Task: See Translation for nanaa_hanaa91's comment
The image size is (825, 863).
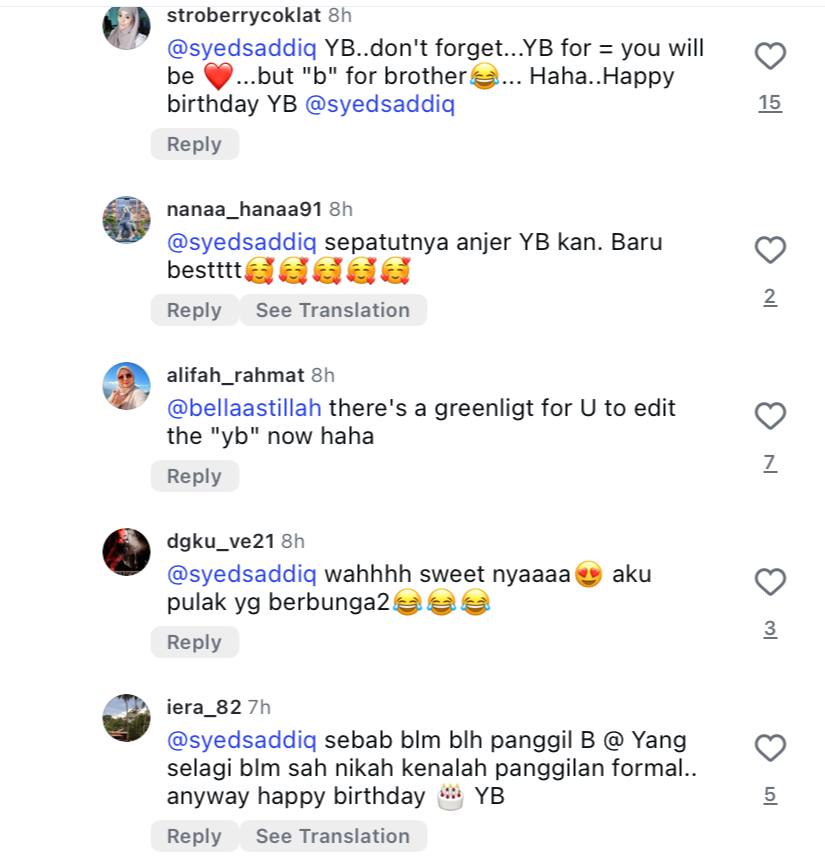Action: click(x=332, y=310)
